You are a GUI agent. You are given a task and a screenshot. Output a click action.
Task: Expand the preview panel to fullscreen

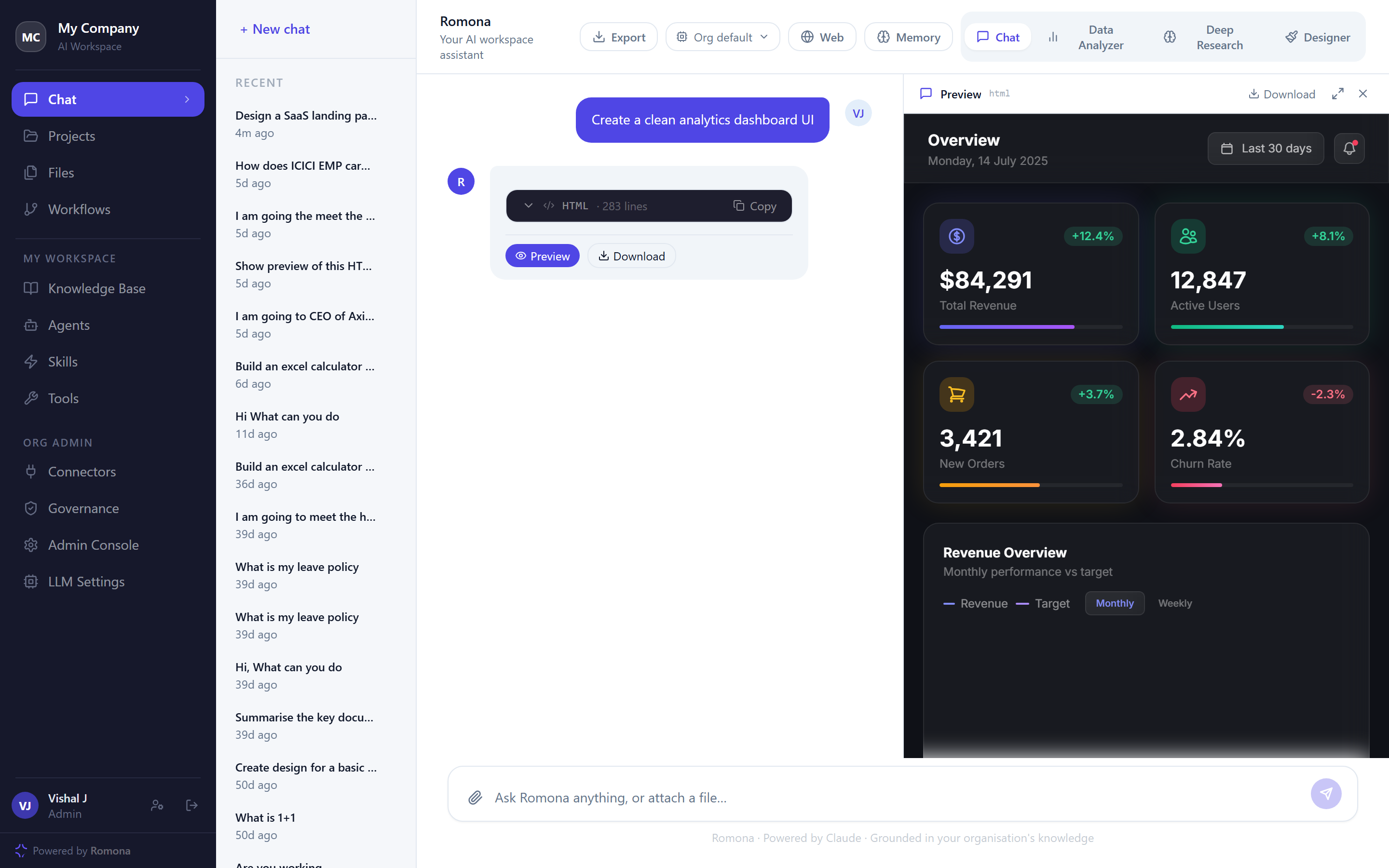(1337, 94)
